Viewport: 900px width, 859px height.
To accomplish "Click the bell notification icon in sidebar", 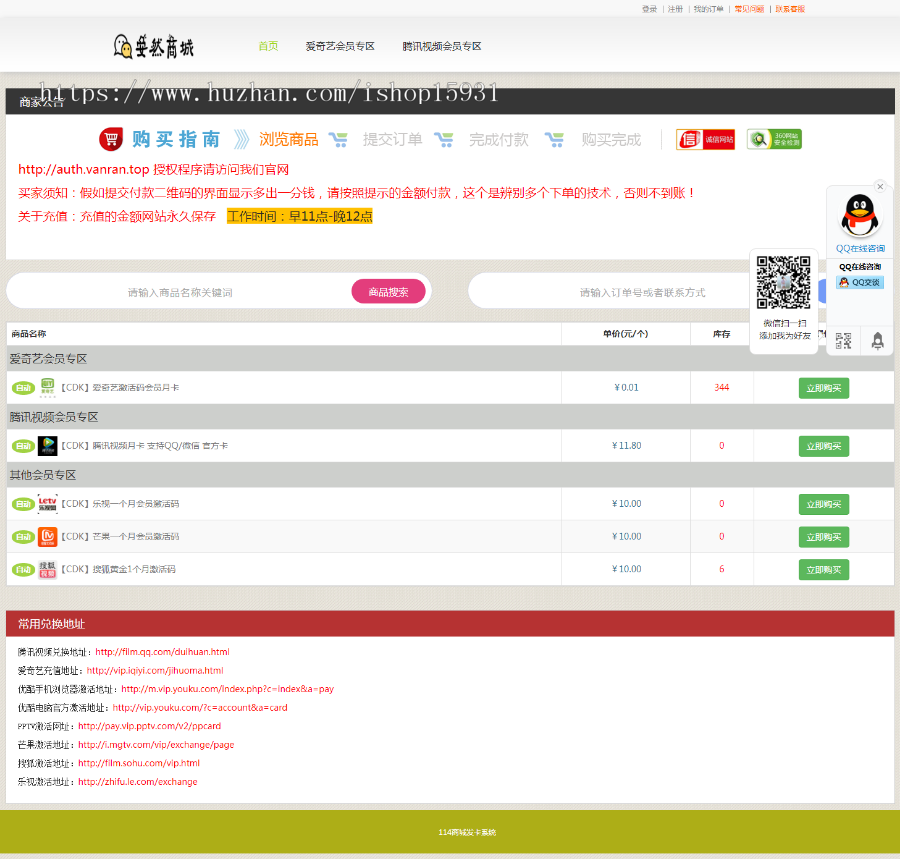I will click(x=878, y=341).
